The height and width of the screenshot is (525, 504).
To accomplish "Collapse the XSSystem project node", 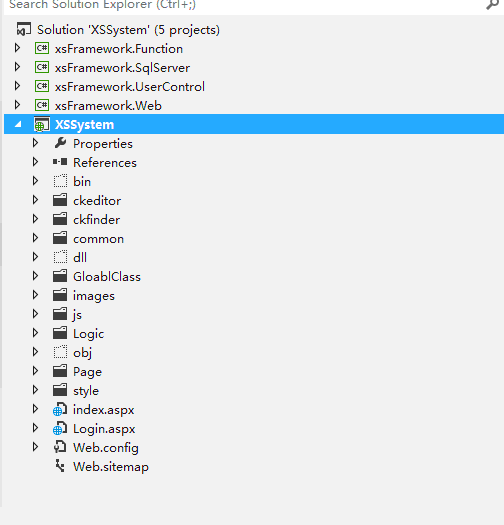I will (x=18, y=125).
